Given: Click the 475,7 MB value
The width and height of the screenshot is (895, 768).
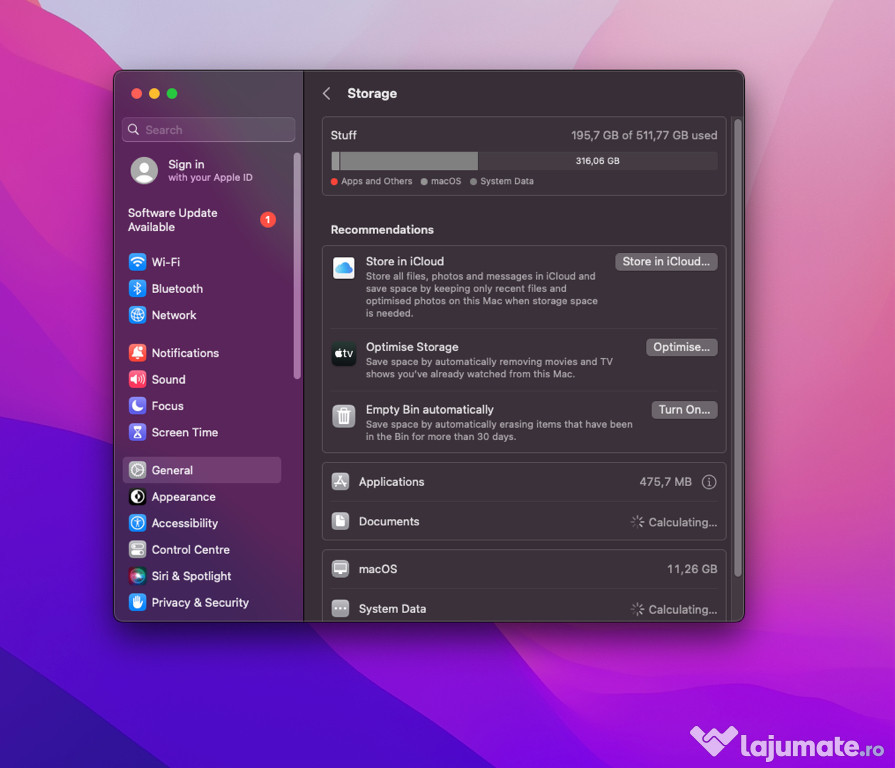Looking at the screenshot, I should (x=666, y=482).
